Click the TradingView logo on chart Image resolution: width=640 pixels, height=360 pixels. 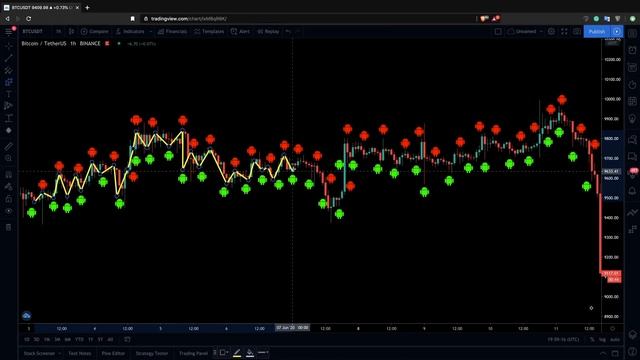(x=27, y=316)
